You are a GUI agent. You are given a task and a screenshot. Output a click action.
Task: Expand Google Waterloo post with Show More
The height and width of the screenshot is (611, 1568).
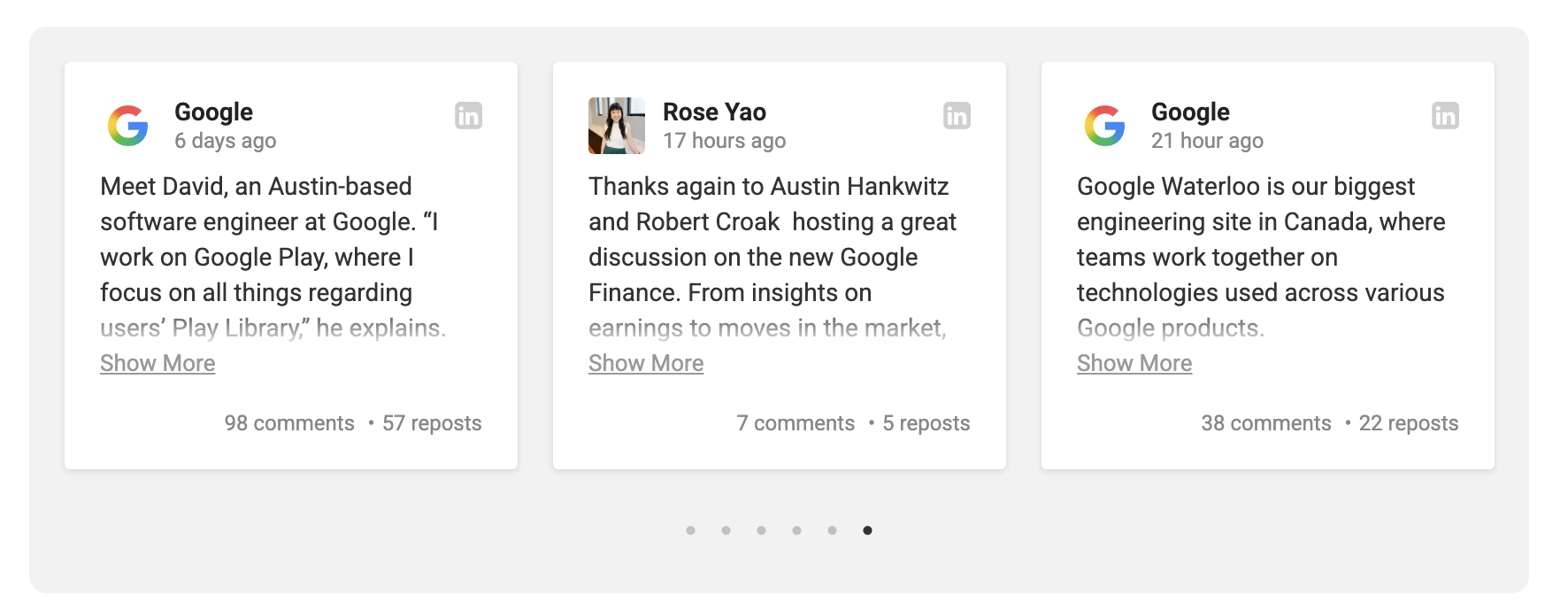click(1134, 363)
